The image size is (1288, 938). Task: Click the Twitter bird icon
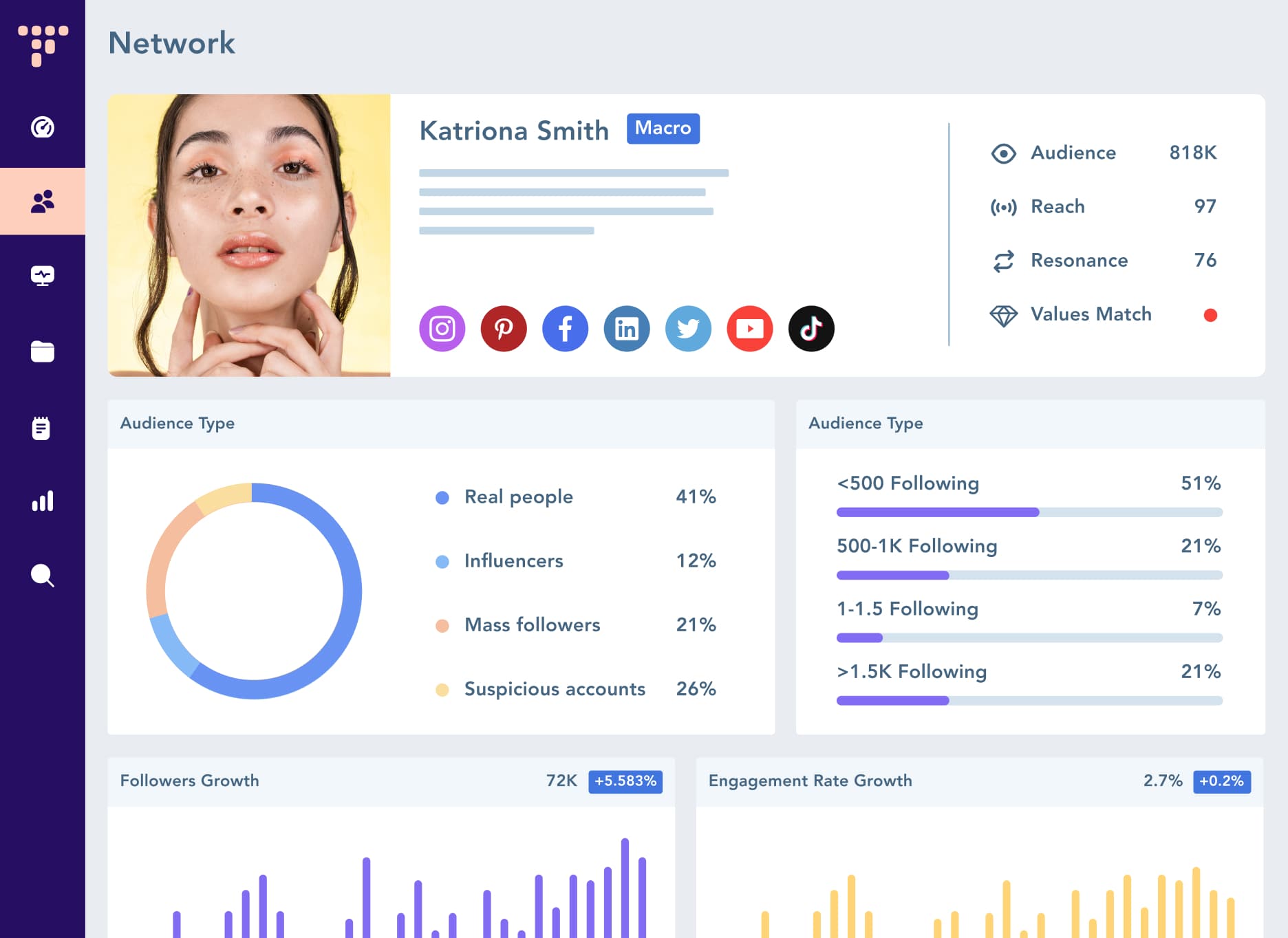click(689, 329)
